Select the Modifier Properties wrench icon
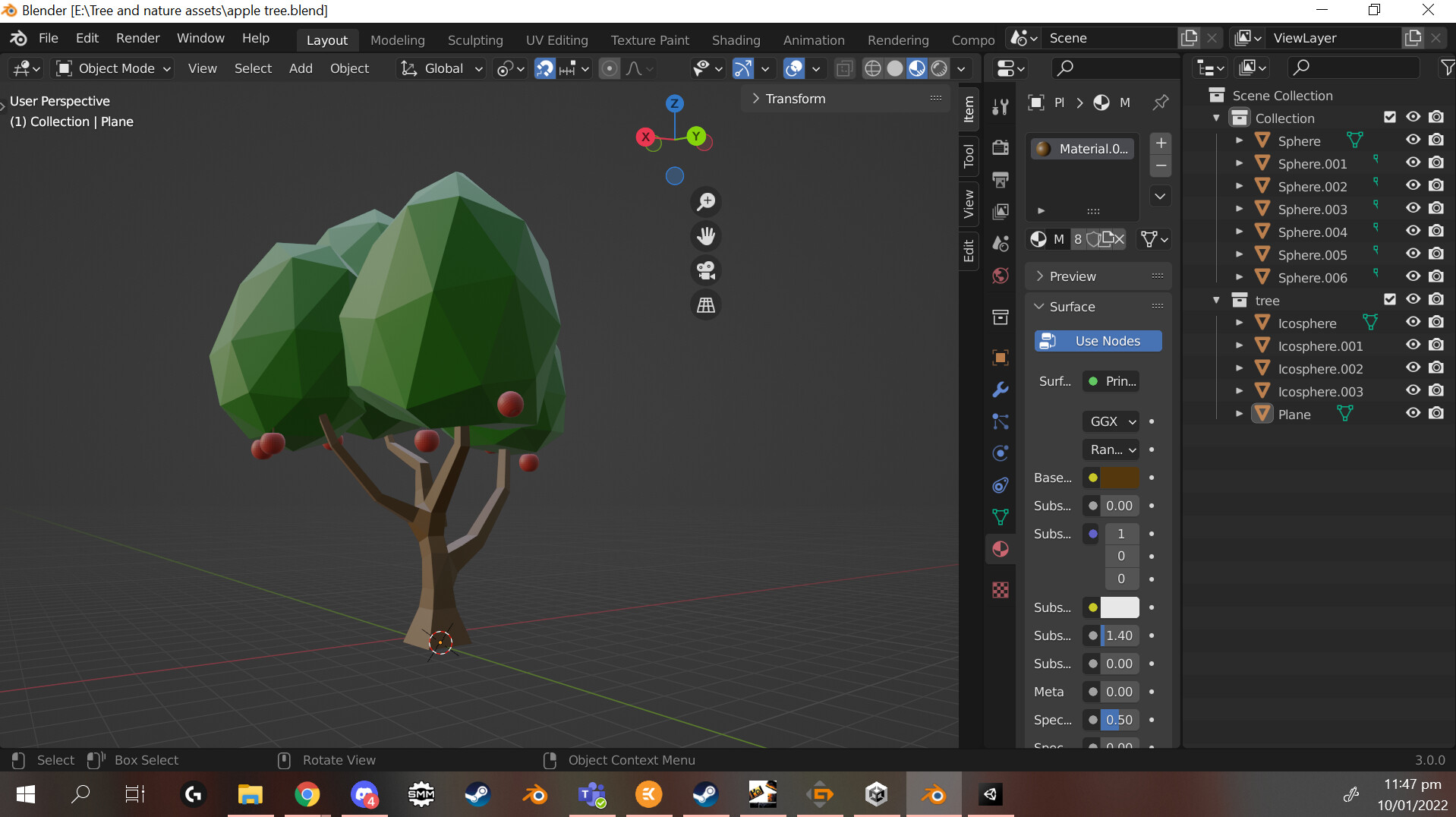Screen dimensions: 1456x817 point(1000,389)
